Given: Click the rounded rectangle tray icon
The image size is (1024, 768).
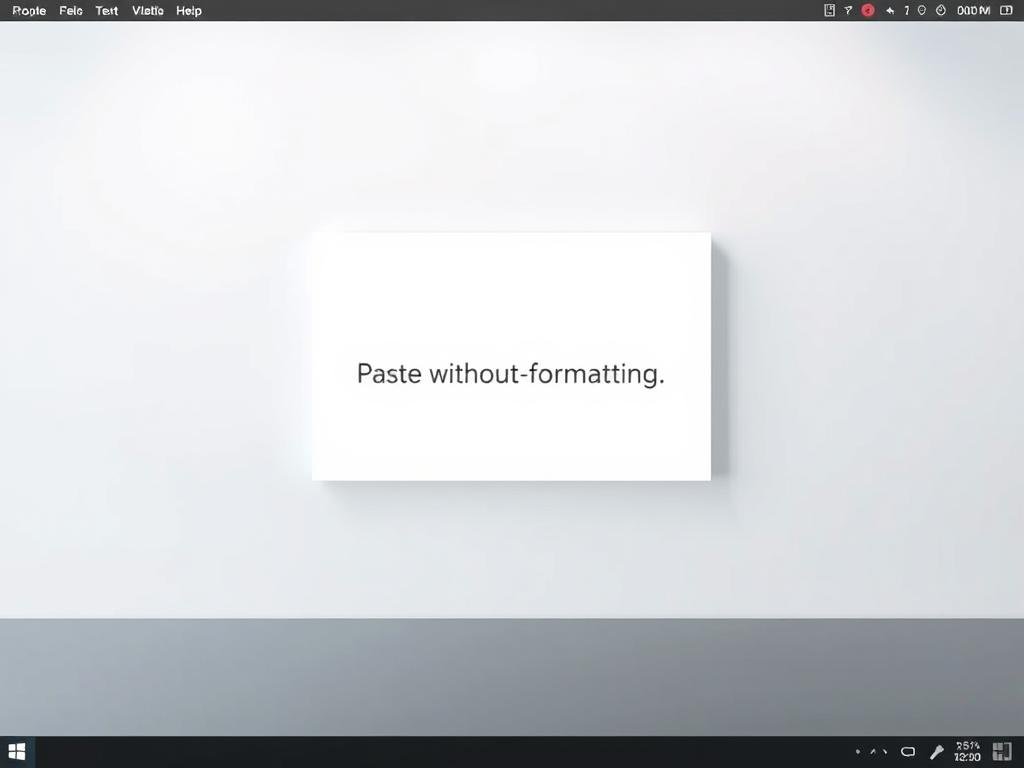Looking at the screenshot, I should pyautogui.click(x=908, y=752).
